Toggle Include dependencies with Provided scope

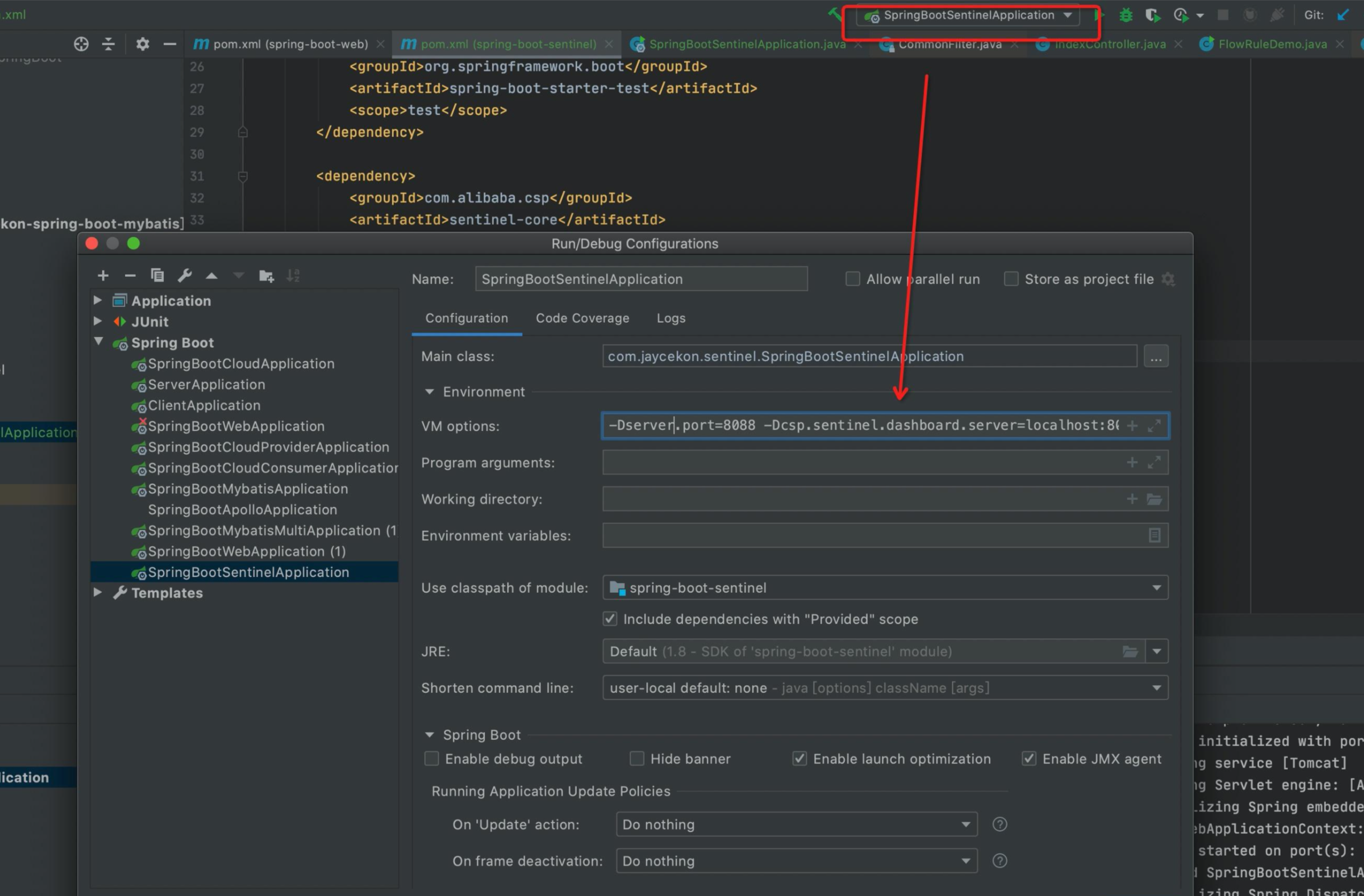click(x=609, y=619)
